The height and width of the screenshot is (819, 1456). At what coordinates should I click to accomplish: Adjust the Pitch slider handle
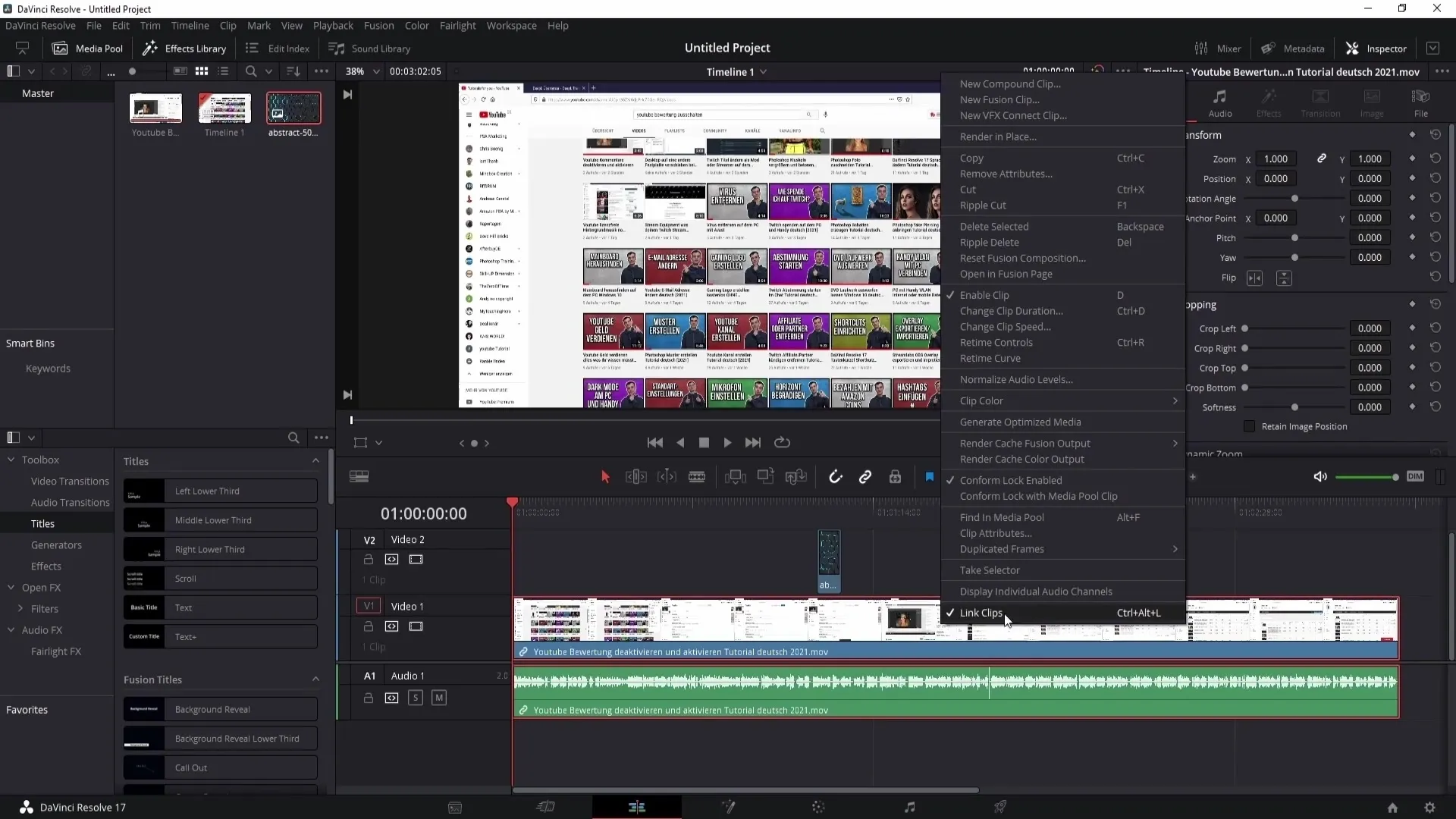(x=1294, y=238)
